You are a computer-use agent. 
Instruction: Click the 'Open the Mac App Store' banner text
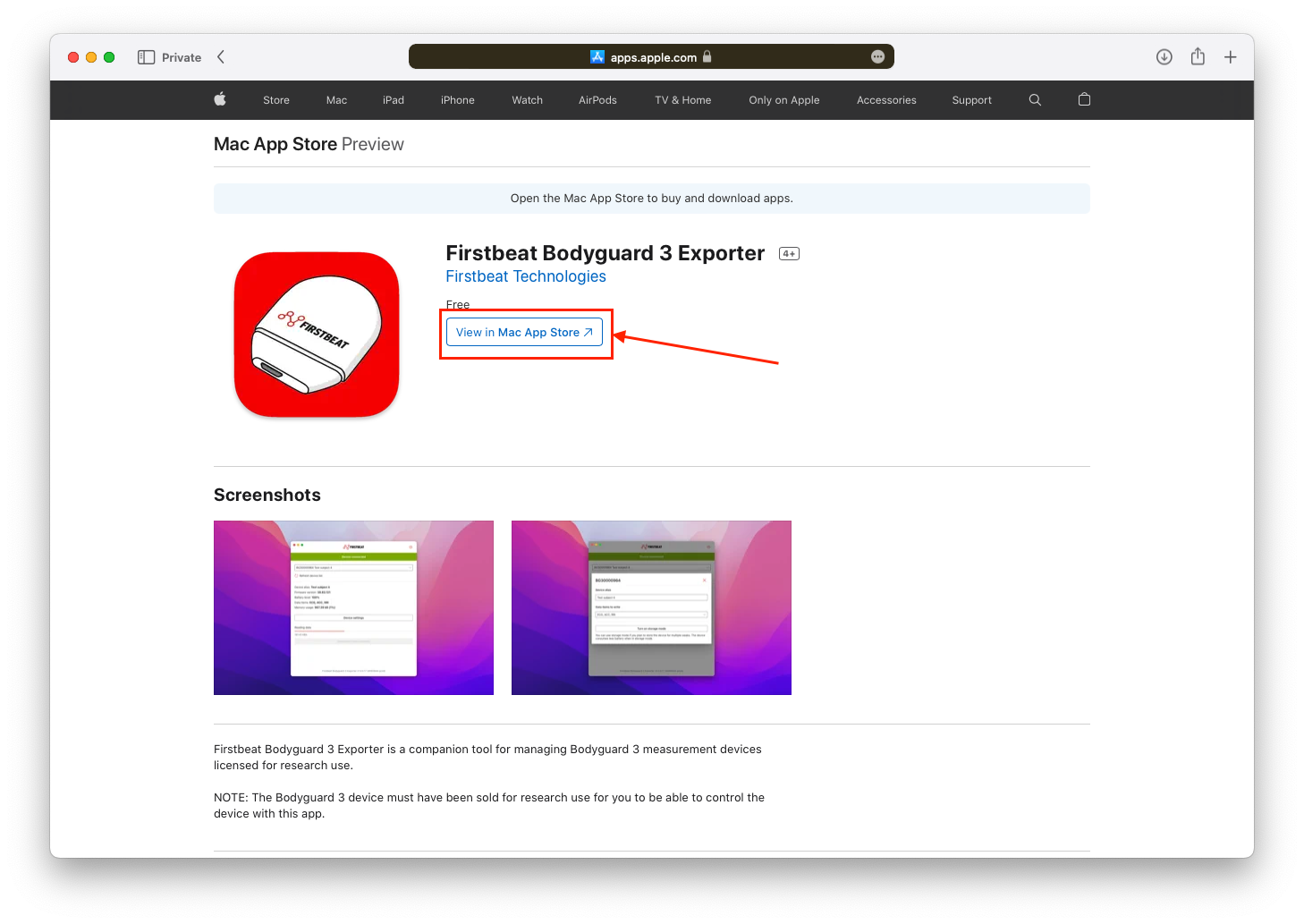(x=651, y=199)
